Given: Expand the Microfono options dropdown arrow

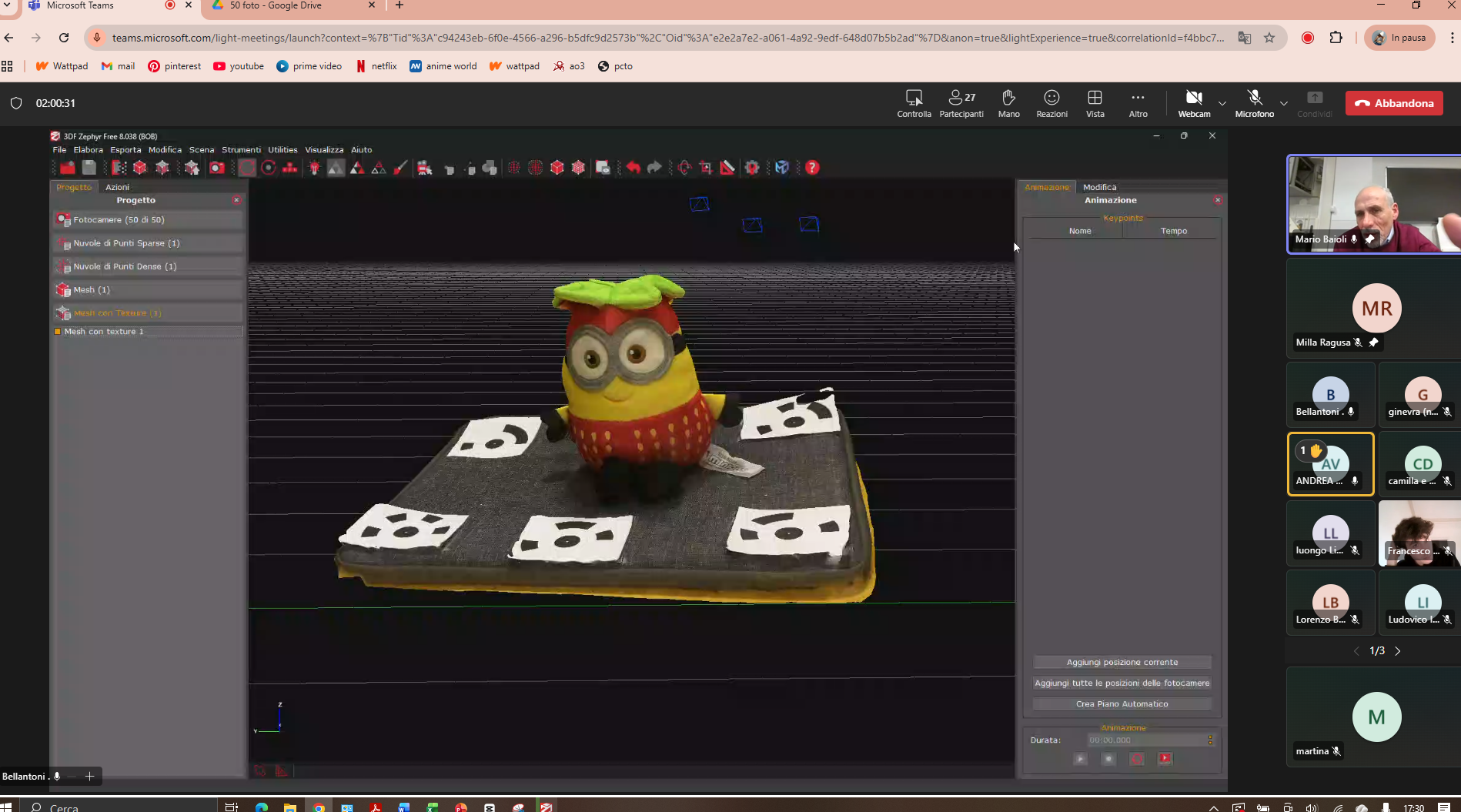Looking at the screenshot, I should (x=1284, y=103).
